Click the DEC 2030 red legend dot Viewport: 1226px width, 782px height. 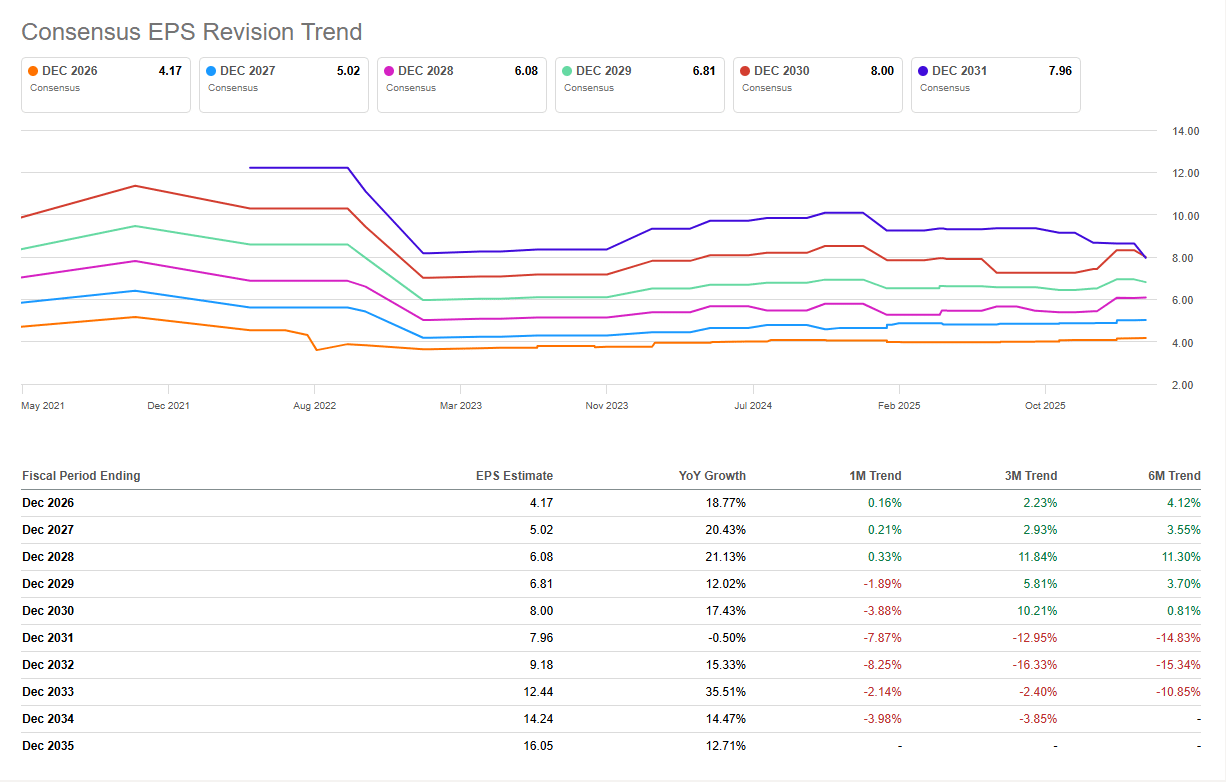(x=745, y=71)
